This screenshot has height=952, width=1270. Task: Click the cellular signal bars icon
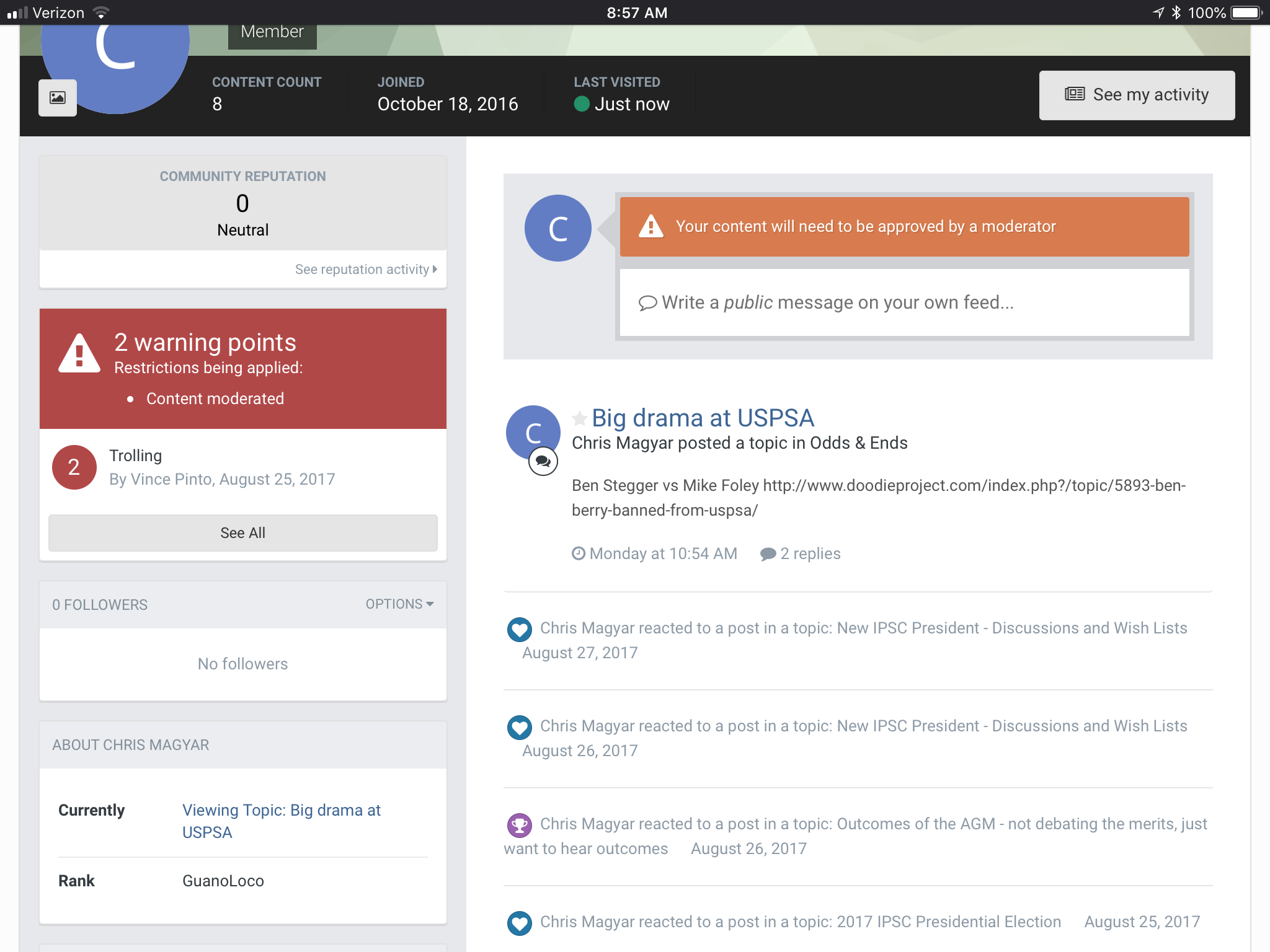pos(17,12)
